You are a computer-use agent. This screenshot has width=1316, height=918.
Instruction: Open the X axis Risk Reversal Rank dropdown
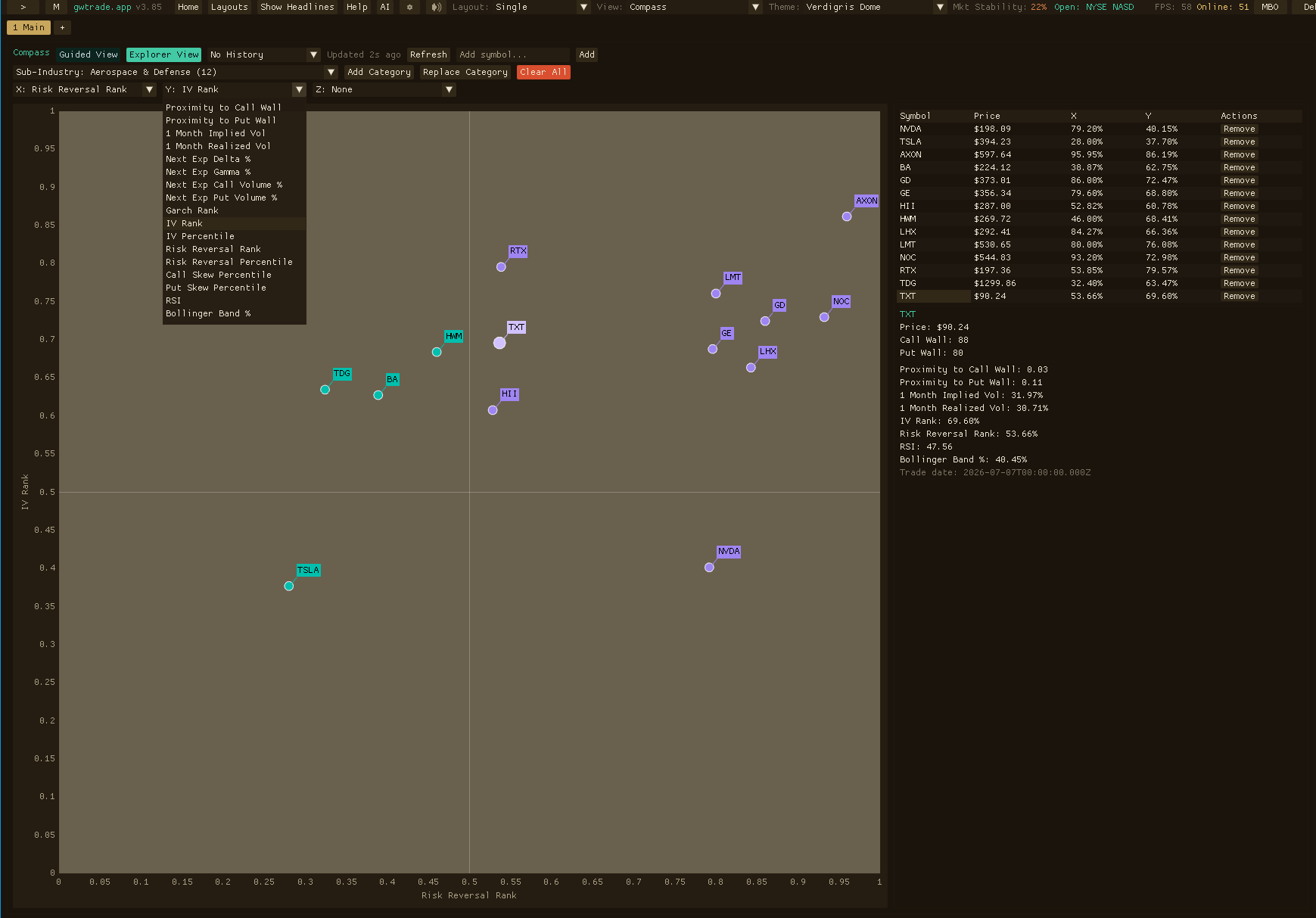[84, 89]
